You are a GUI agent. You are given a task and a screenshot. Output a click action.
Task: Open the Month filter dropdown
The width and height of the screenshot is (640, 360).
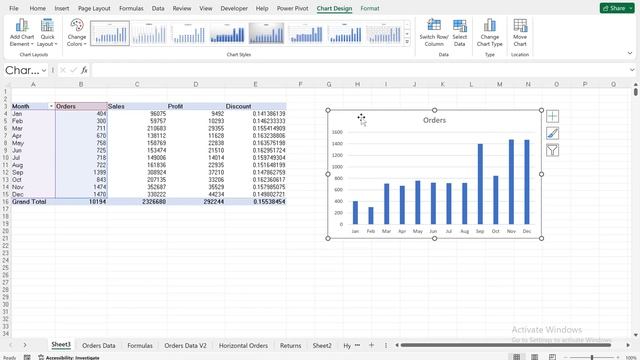51,106
